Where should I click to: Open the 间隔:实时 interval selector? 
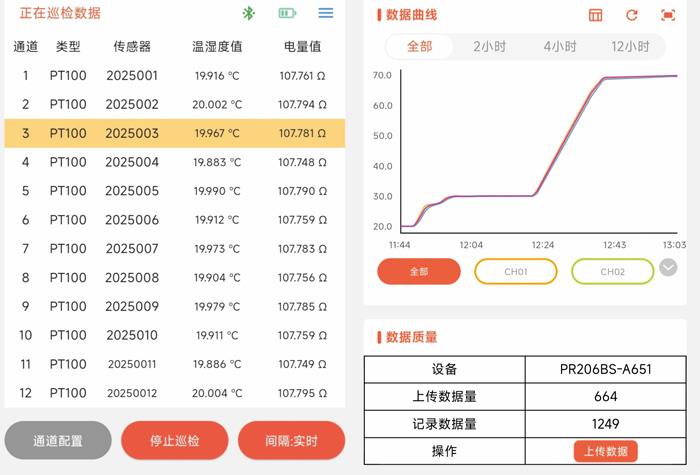(x=291, y=440)
